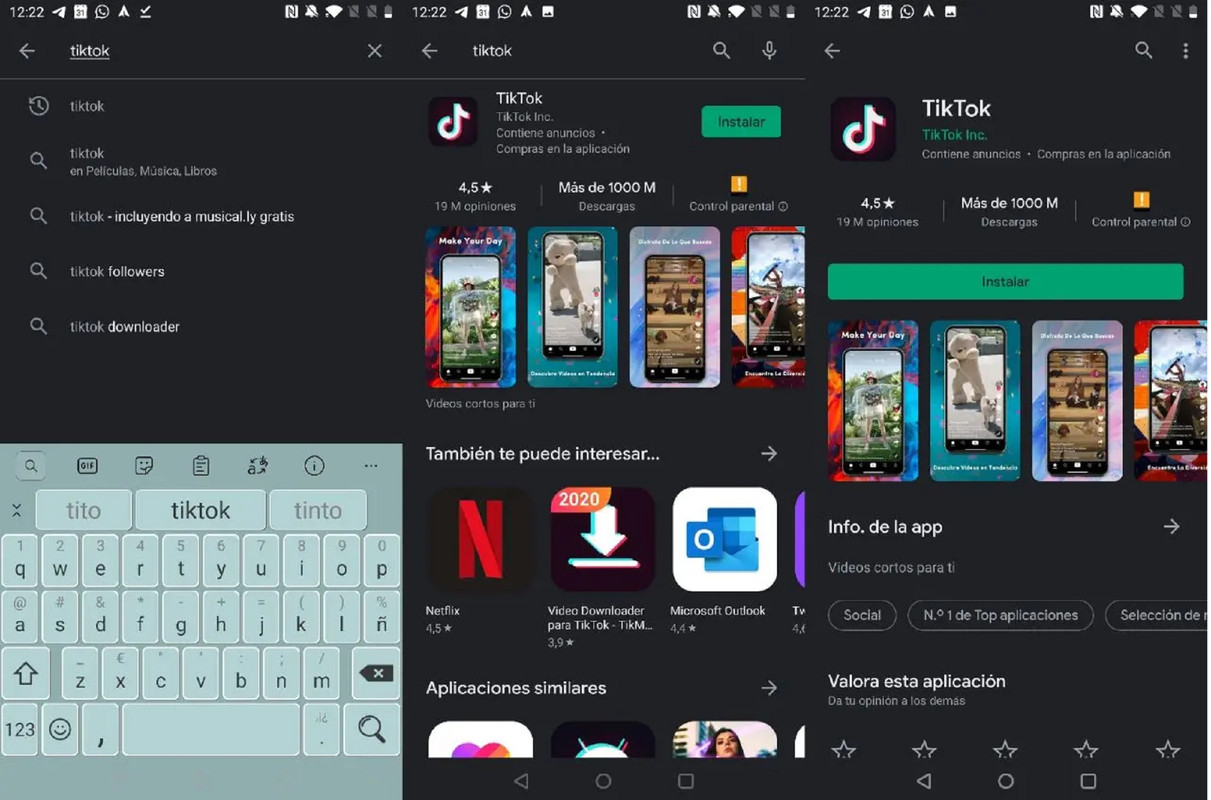The width and height of the screenshot is (1211, 800).
Task: Choose word suggestion tinto
Action: point(318,510)
